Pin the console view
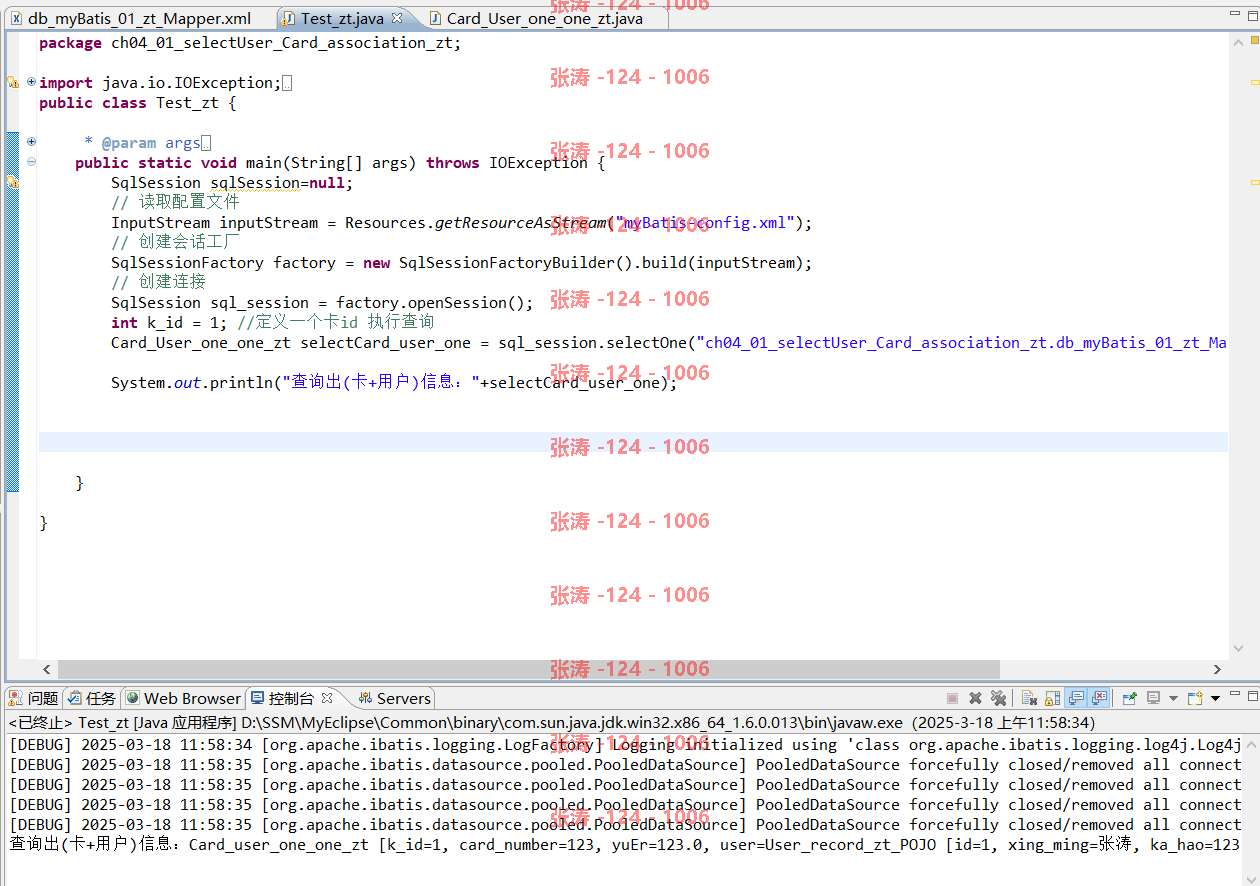The image size is (1260, 886). 1130,698
